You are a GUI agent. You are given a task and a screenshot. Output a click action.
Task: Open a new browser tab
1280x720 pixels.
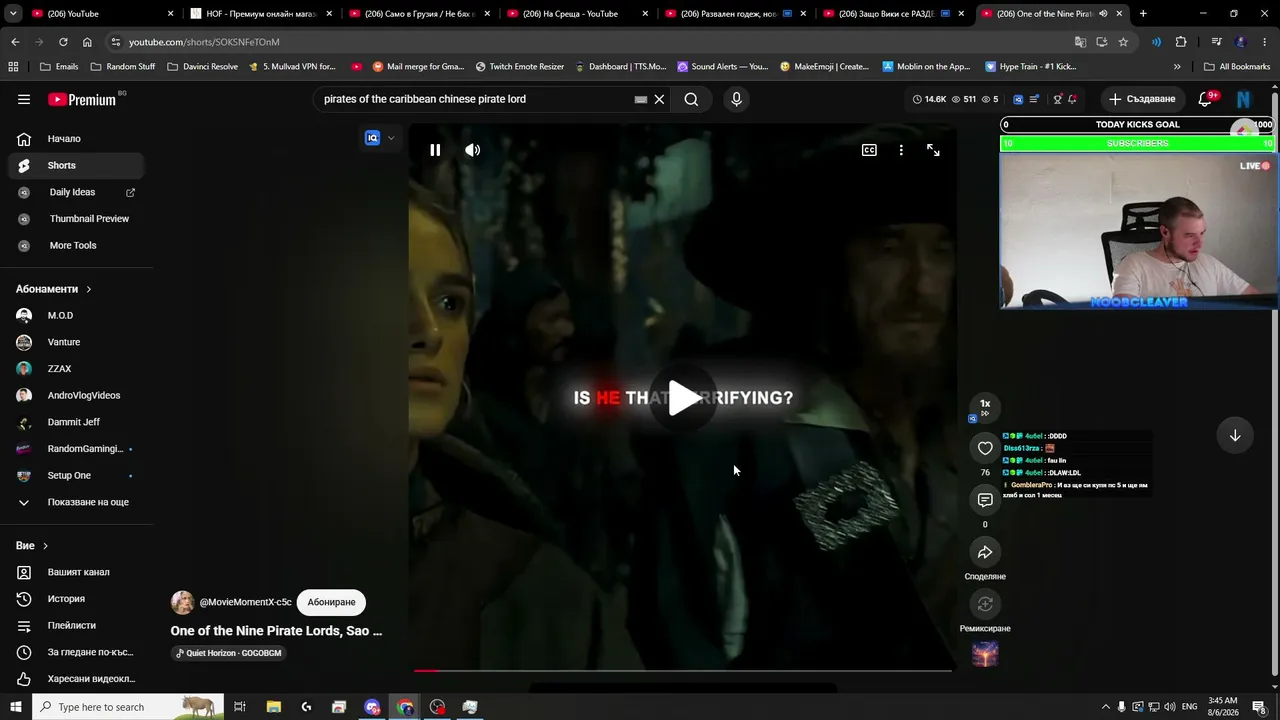click(1143, 14)
